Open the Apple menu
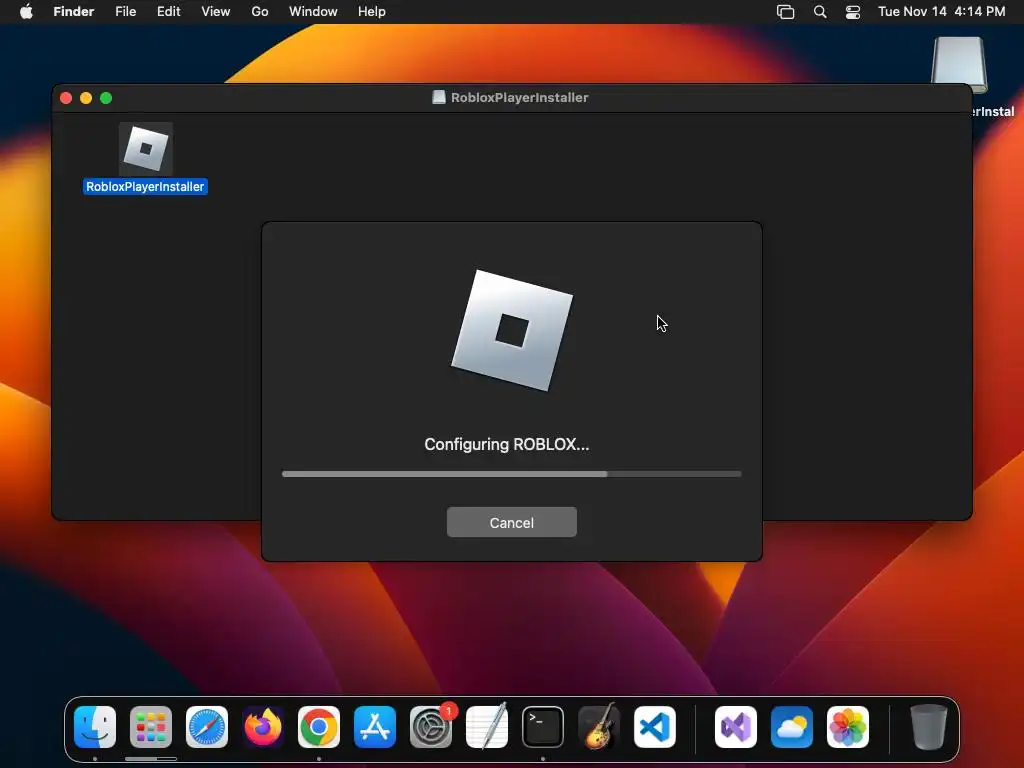 (26, 12)
